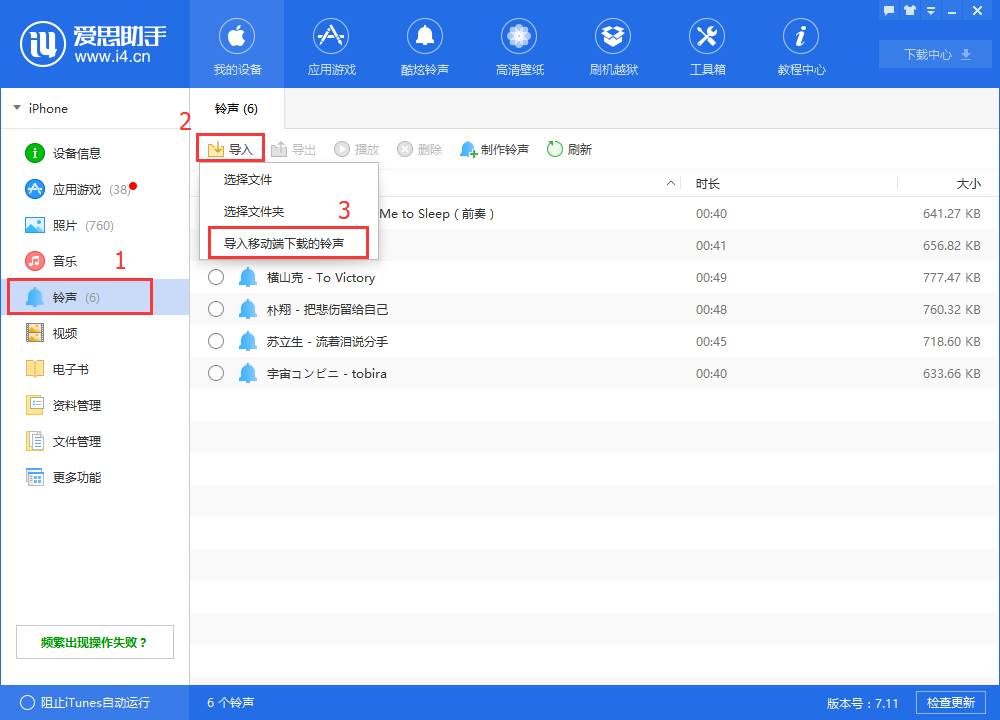Viewport: 1000px width, 720px height.
Task: Open the 下载中心 dropdown
Action: click(934, 54)
